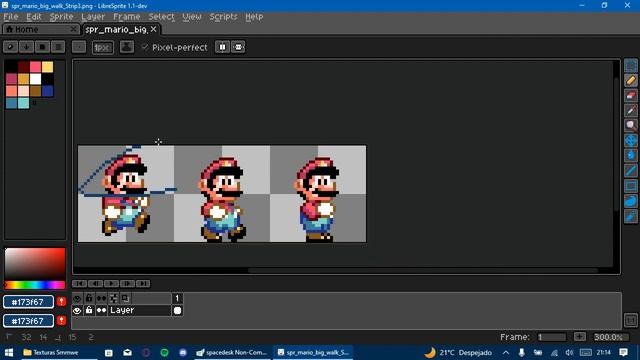The height and width of the screenshot is (360, 640).
Task: Click the Frame number field
Action: [x=552, y=337]
